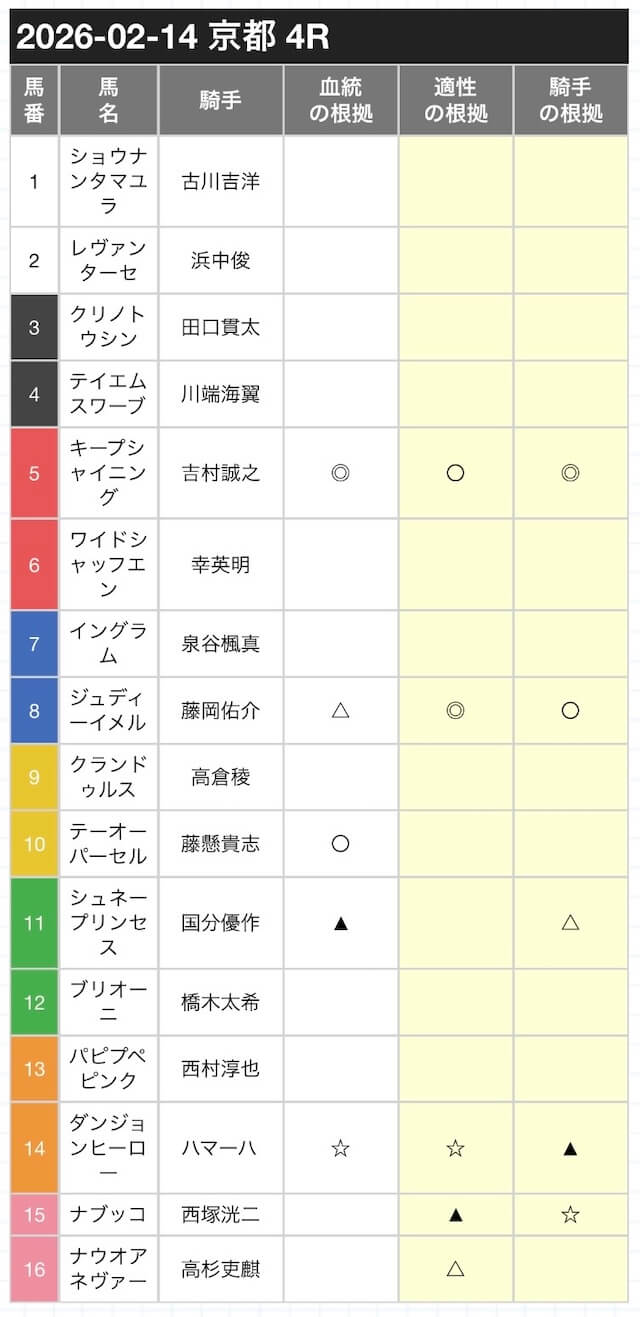Select the star mark in horse 14's 血統 column

coord(340,1148)
